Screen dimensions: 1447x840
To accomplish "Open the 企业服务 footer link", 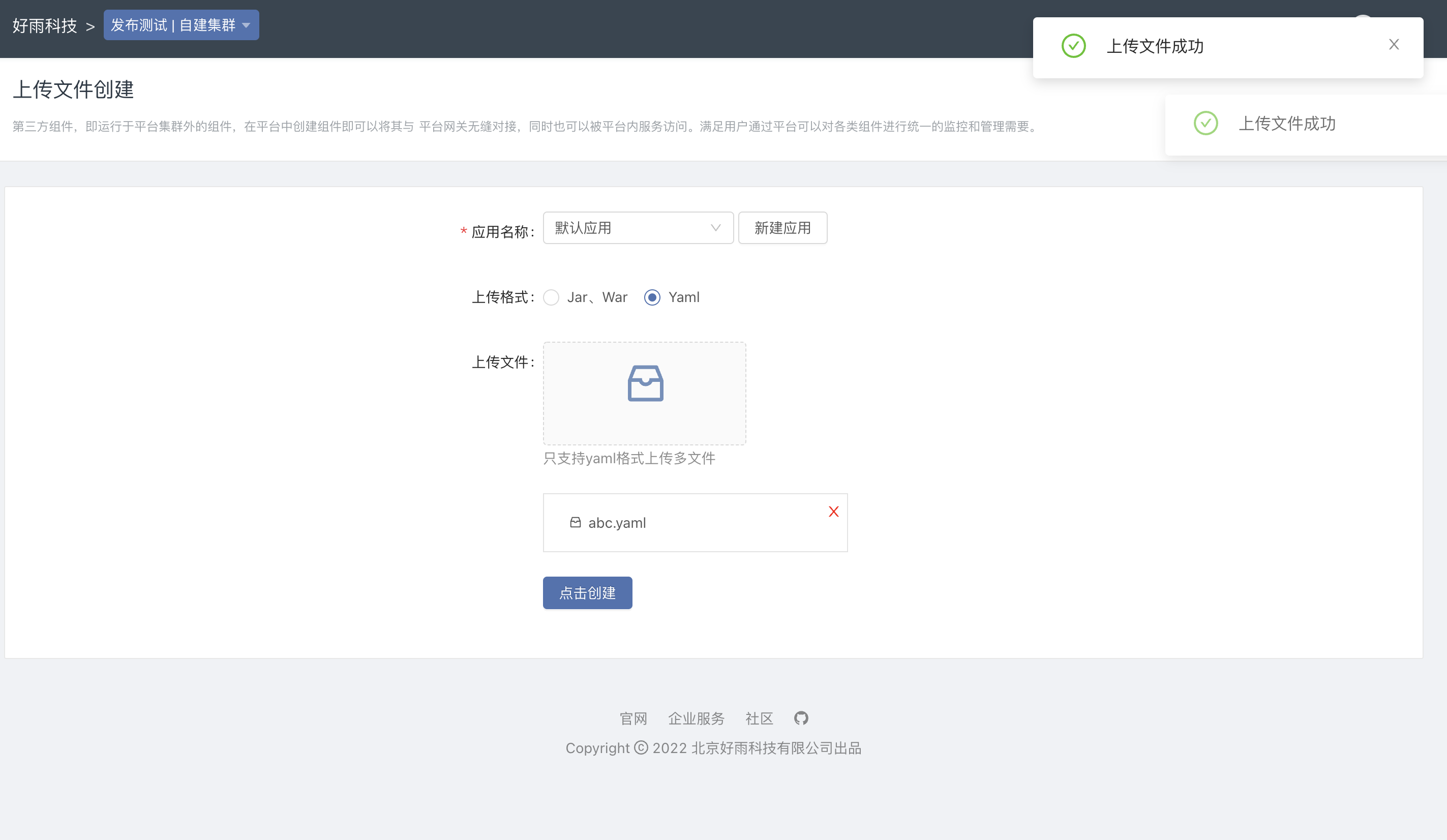I will (x=696, y=718).
